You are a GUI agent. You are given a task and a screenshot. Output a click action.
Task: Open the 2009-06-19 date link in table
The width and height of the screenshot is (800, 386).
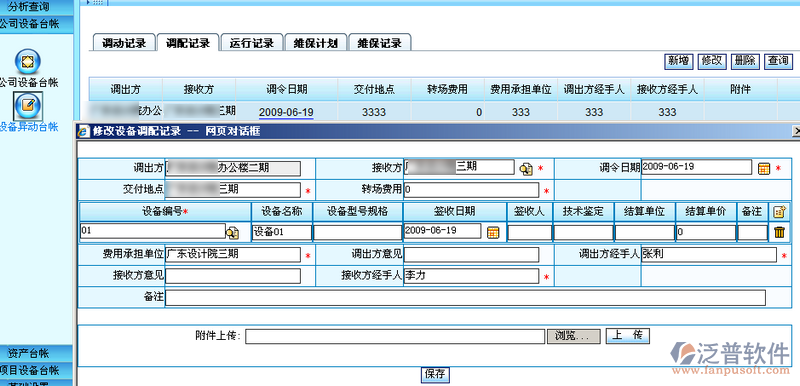tap(286, 112)
